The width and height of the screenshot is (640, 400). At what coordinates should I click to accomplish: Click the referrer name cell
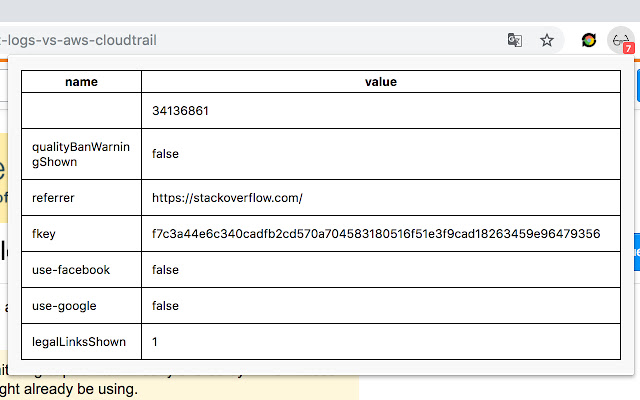[81, 198]
